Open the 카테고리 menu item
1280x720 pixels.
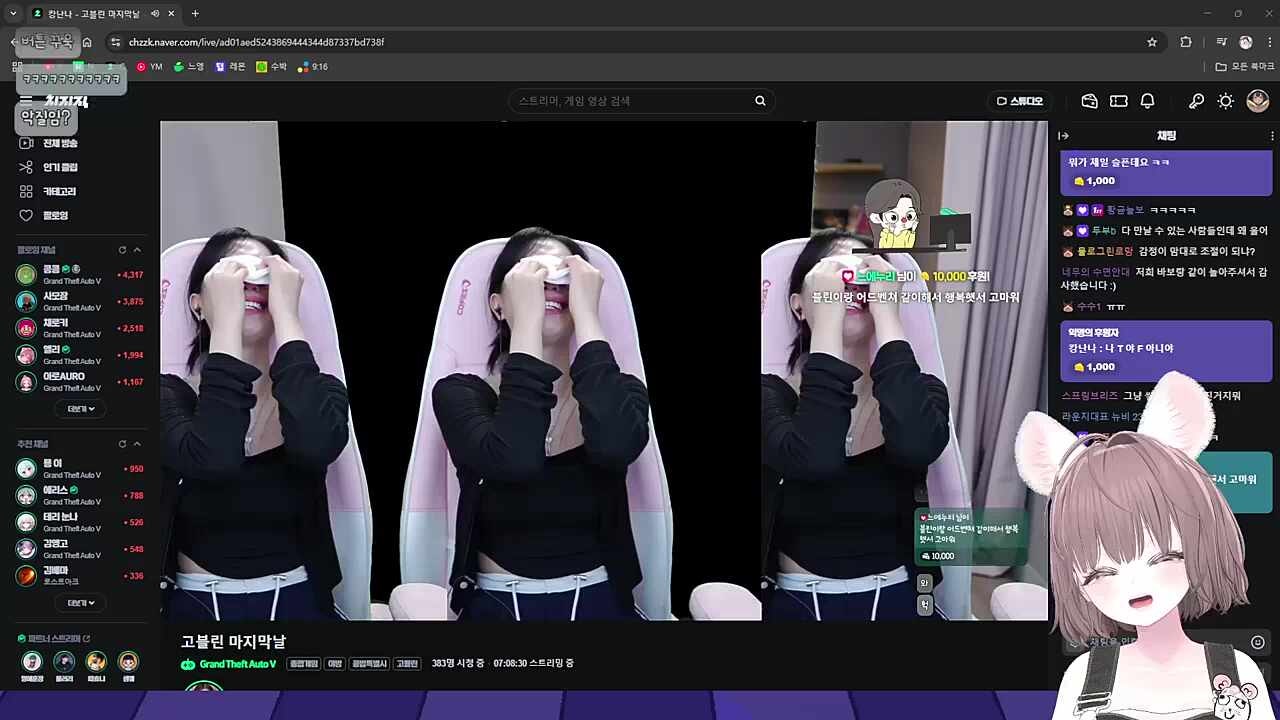tap(50, 191)
